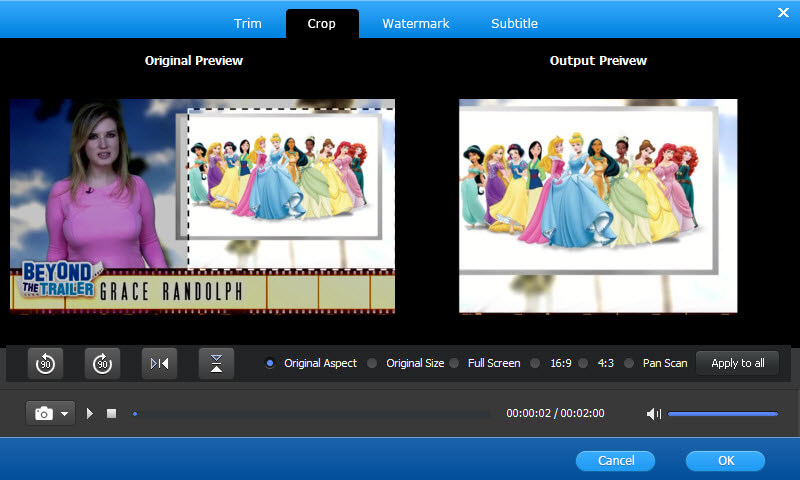Screen dimensions: 800x480
Task: Confirm changes with OK button
Action: 726,461
